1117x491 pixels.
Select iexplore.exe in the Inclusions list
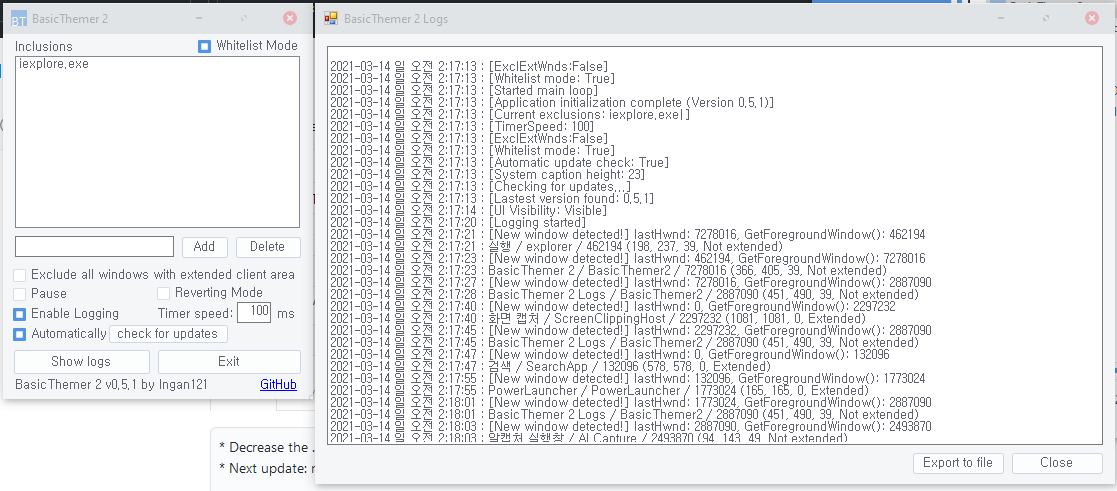[54, 64]
